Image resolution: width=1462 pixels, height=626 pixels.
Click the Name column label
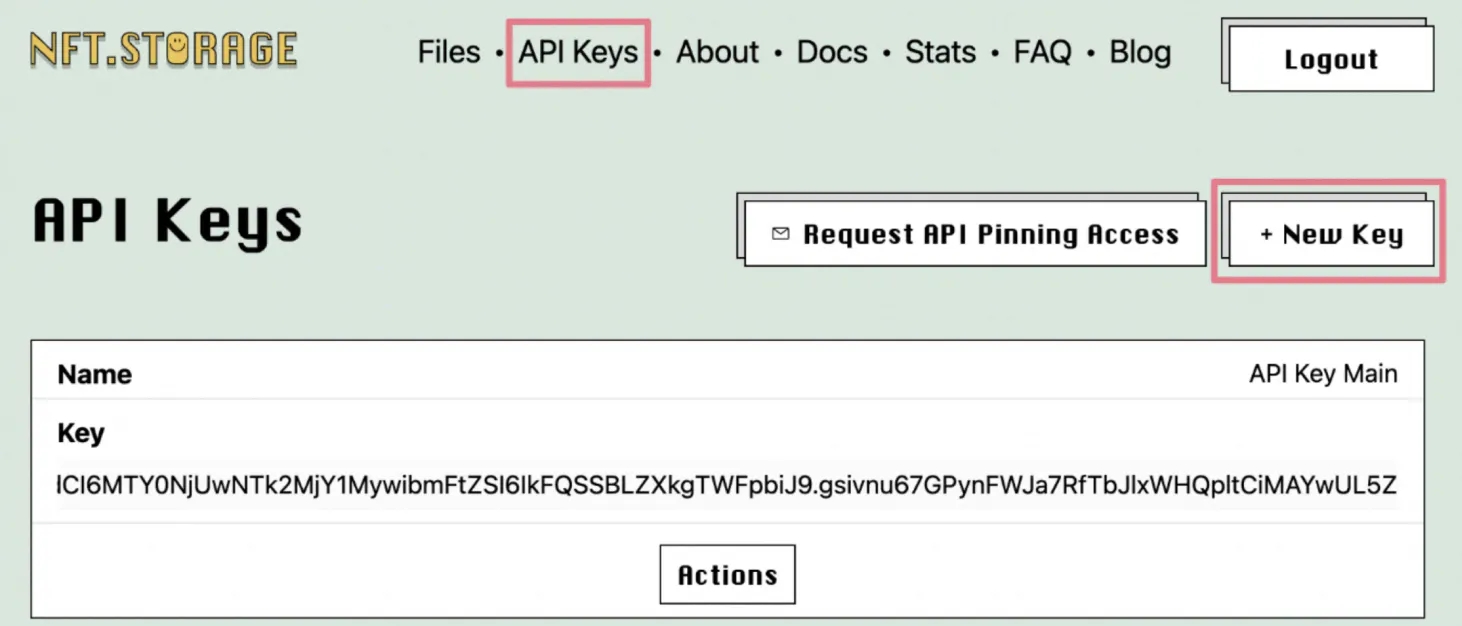(95, 374)
